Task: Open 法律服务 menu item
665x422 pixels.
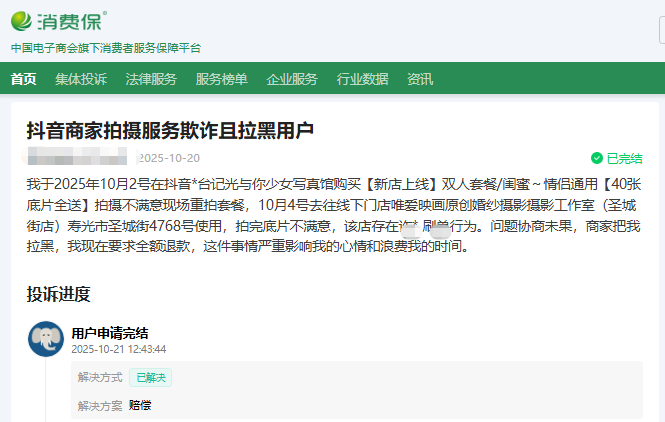Action: pos(151,79)
